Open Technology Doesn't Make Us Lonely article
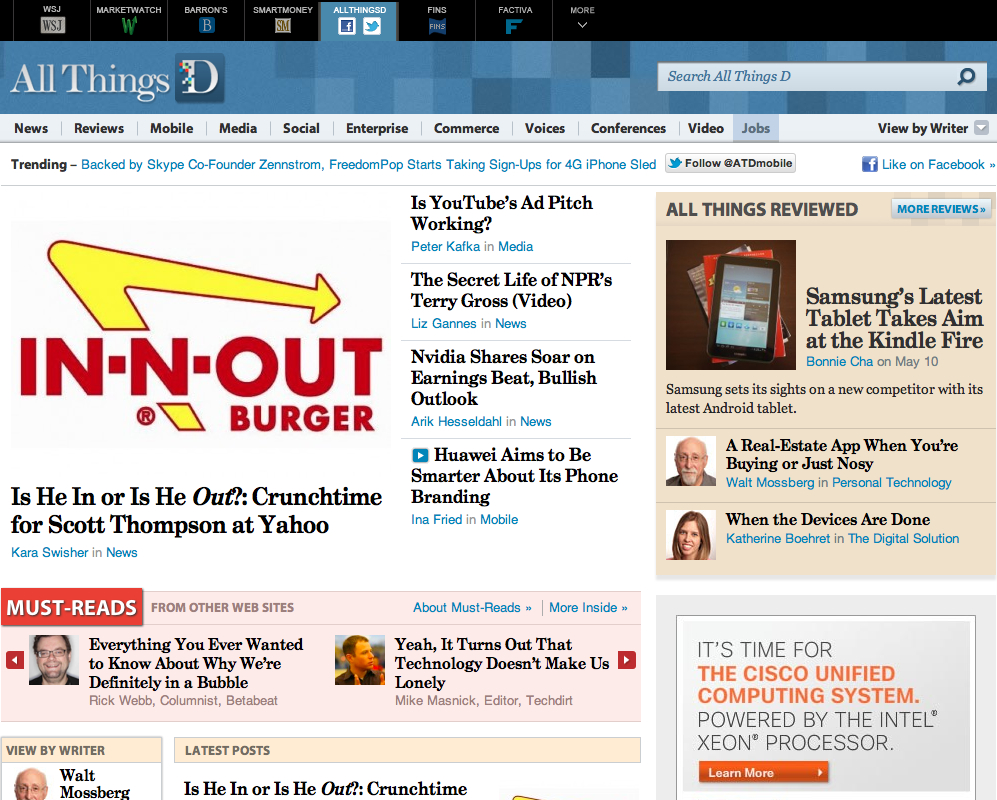Screen dimensions: 997x800 pyautogui.click(x=502, y=663)
